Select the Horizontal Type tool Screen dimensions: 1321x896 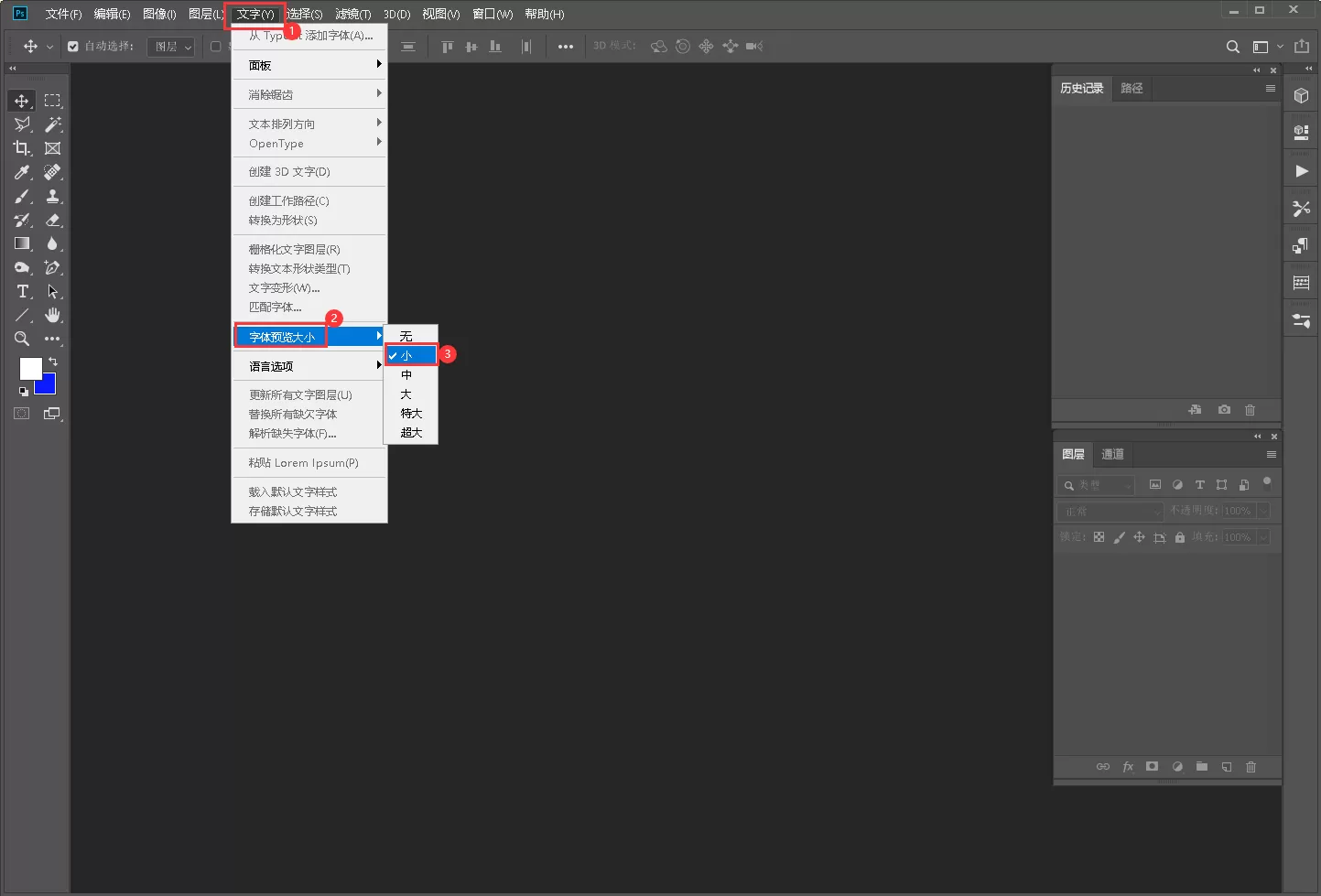pos(23,291)
